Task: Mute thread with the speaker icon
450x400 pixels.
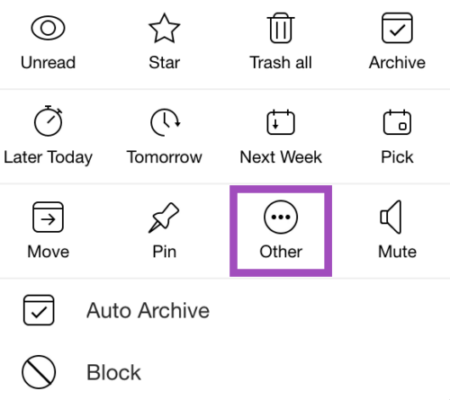Action: coord(391,217)
